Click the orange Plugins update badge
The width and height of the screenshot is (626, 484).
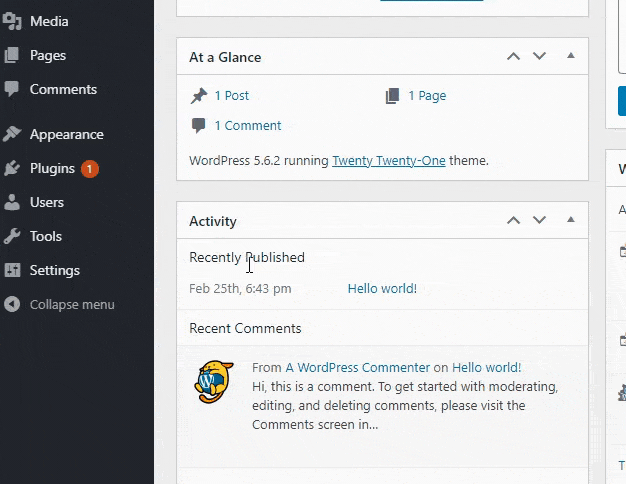(x=90, y=169)
